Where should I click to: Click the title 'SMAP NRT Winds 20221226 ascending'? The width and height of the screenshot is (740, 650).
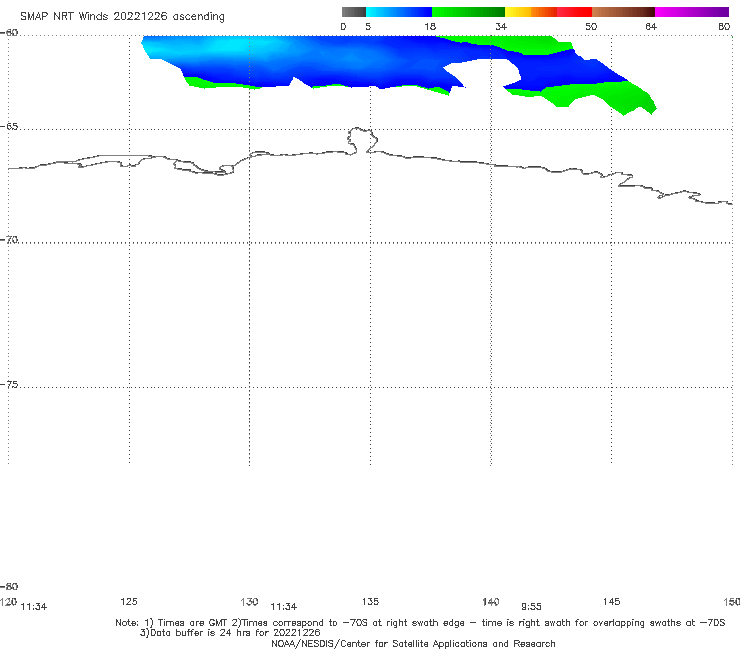click(122, 16)
